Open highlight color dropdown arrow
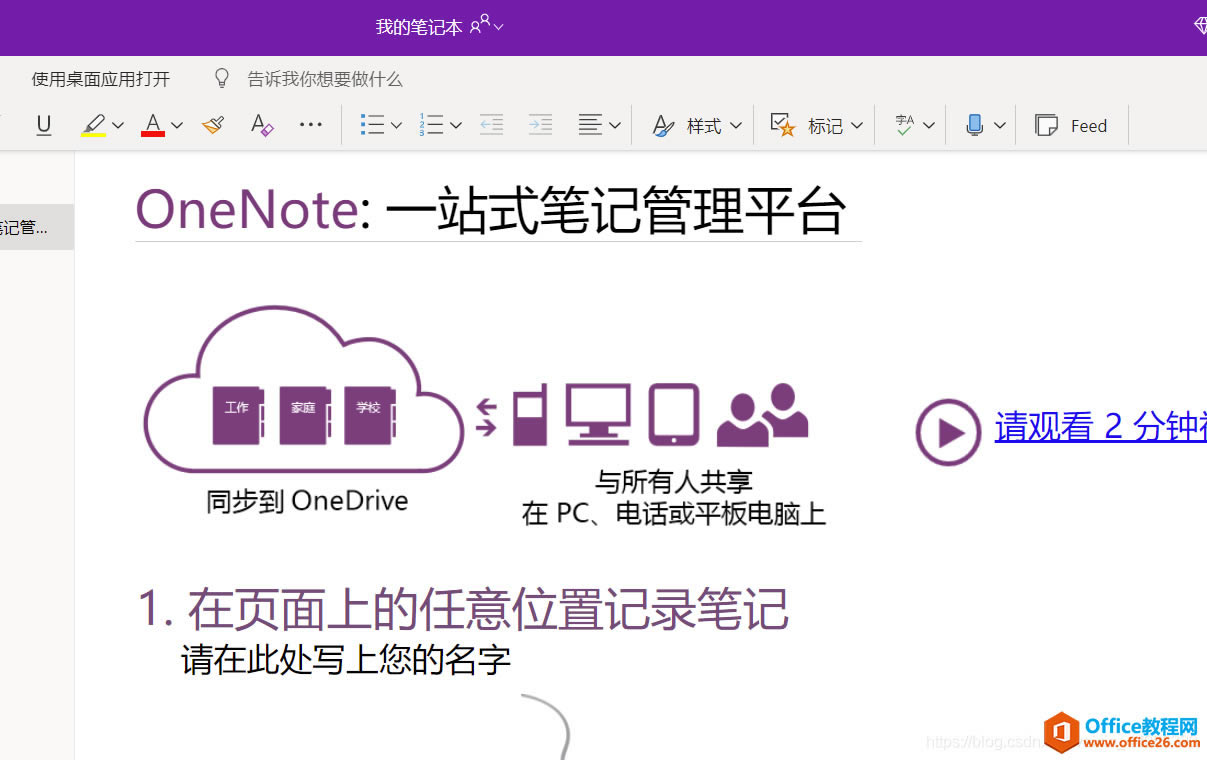 click(118, 126)
